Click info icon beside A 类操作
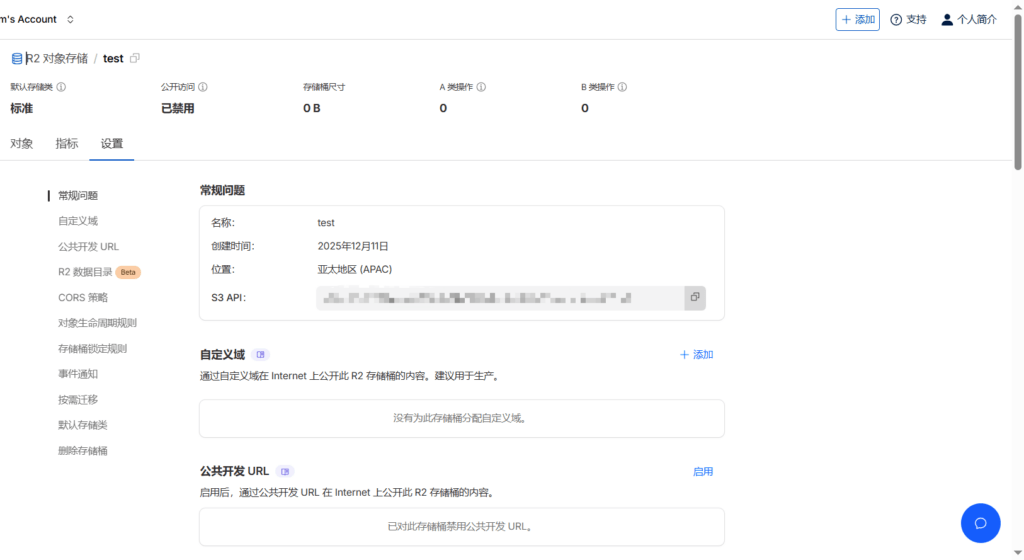Screen dimensions: 1024x560 click(481, 87)
